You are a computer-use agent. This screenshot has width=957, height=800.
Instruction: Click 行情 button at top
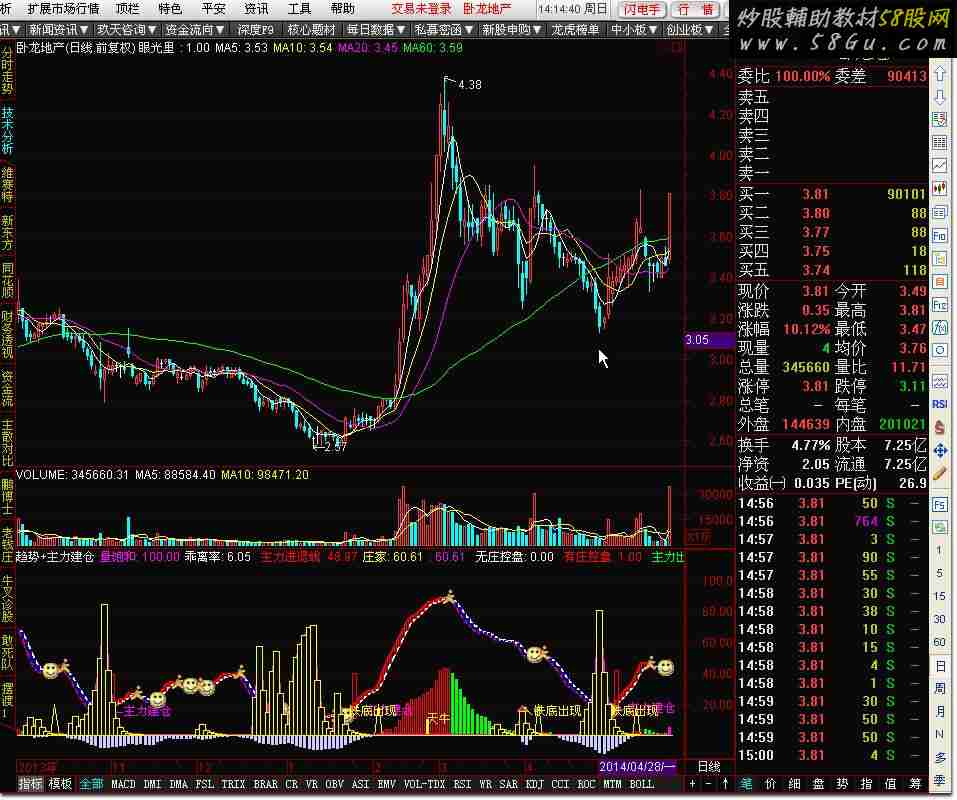696,9
